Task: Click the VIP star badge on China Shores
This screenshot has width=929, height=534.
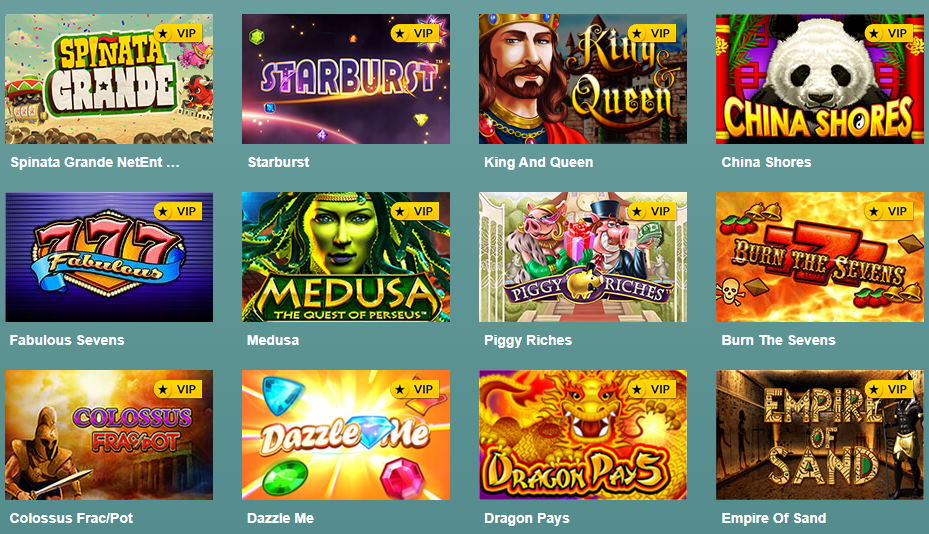Action: point(889,33)
